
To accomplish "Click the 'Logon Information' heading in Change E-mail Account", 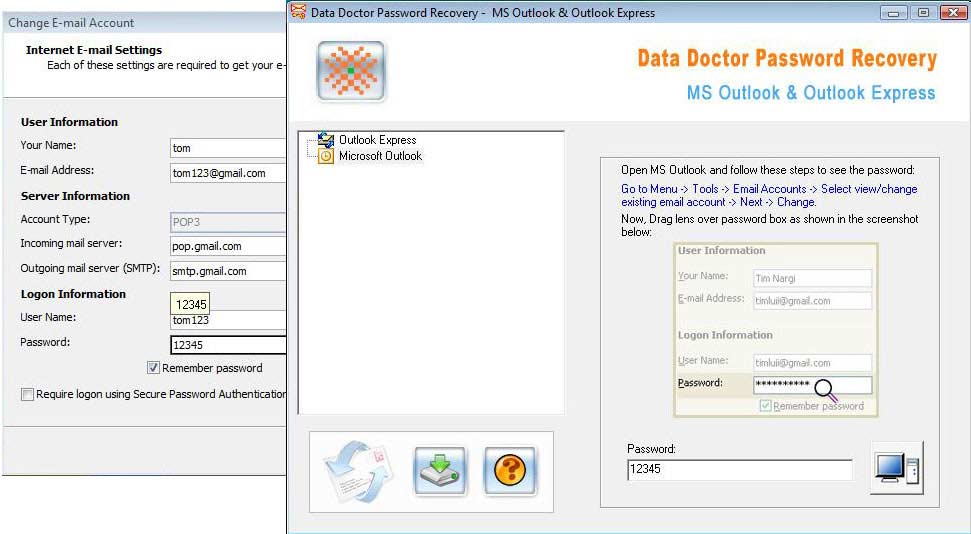I will pyautogui.click(x=73, y=294).
